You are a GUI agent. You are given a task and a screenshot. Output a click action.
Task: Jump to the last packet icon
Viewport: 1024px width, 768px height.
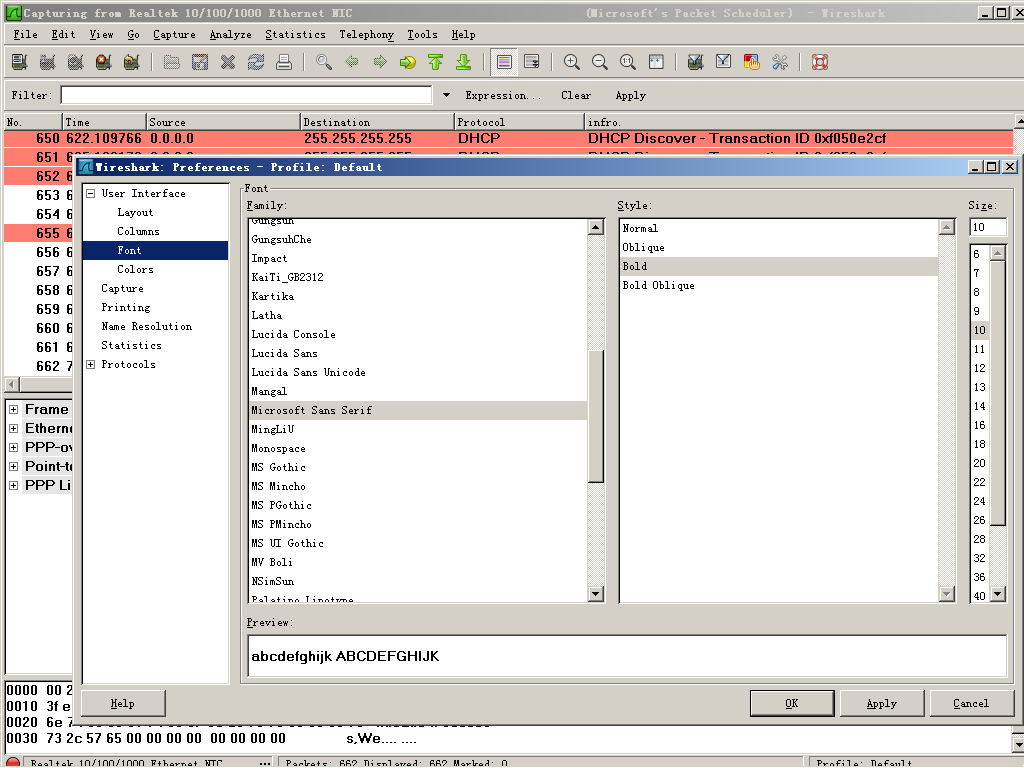464,62
